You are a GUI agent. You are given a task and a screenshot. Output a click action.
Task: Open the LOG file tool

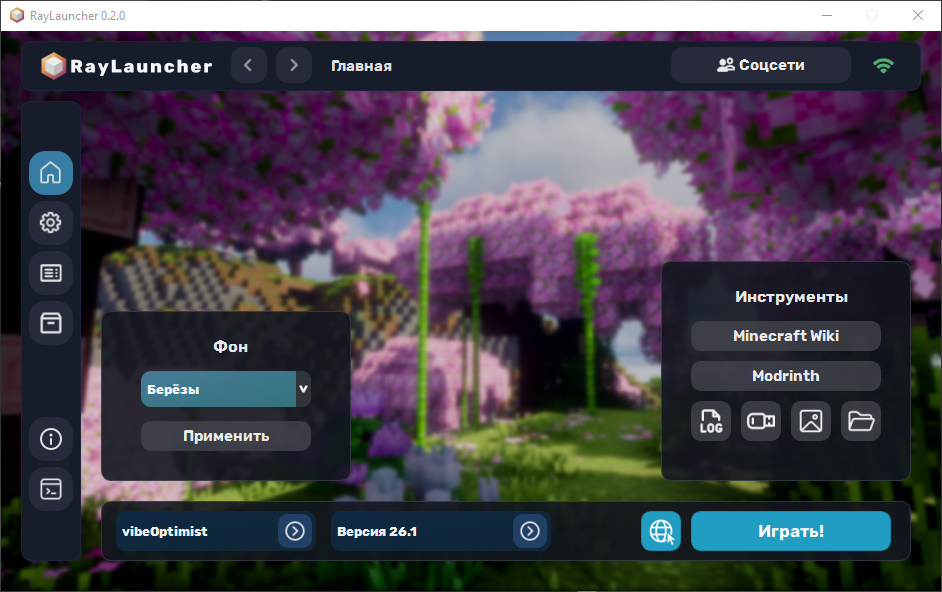711,421
